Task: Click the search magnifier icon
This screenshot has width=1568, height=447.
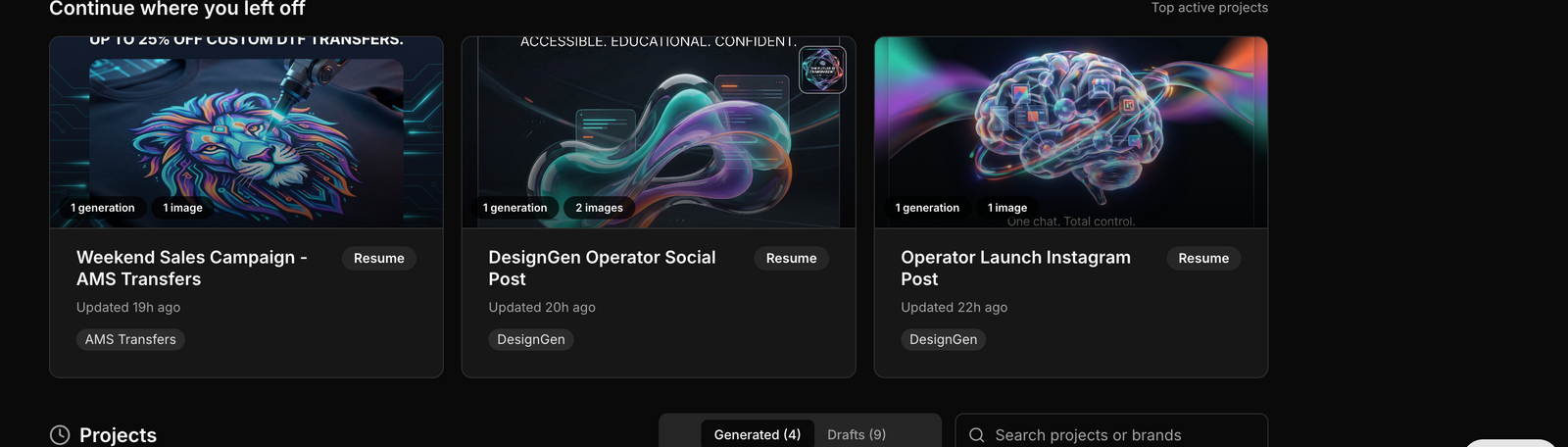Action: tap(976, 435)
